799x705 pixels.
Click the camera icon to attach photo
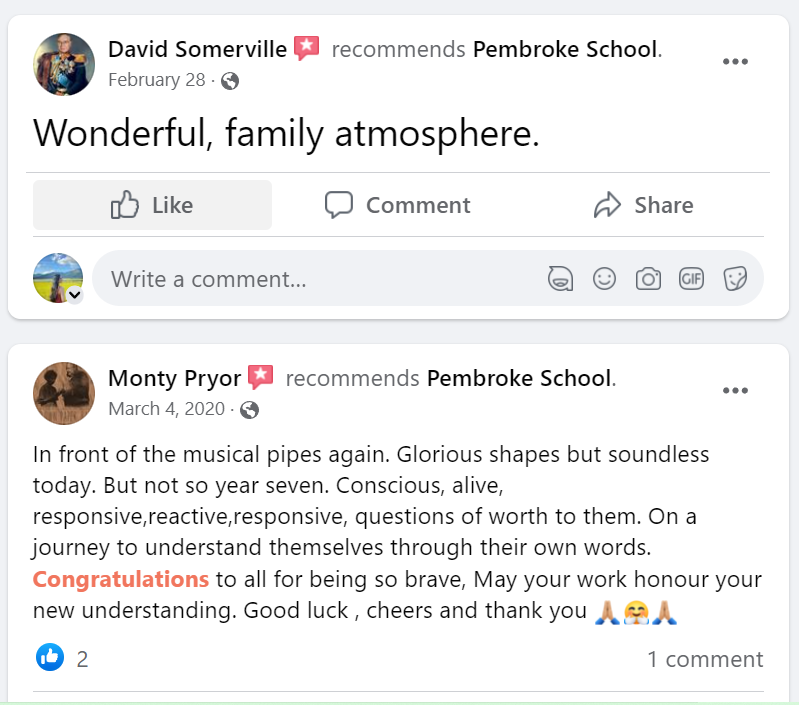[648, 279]
